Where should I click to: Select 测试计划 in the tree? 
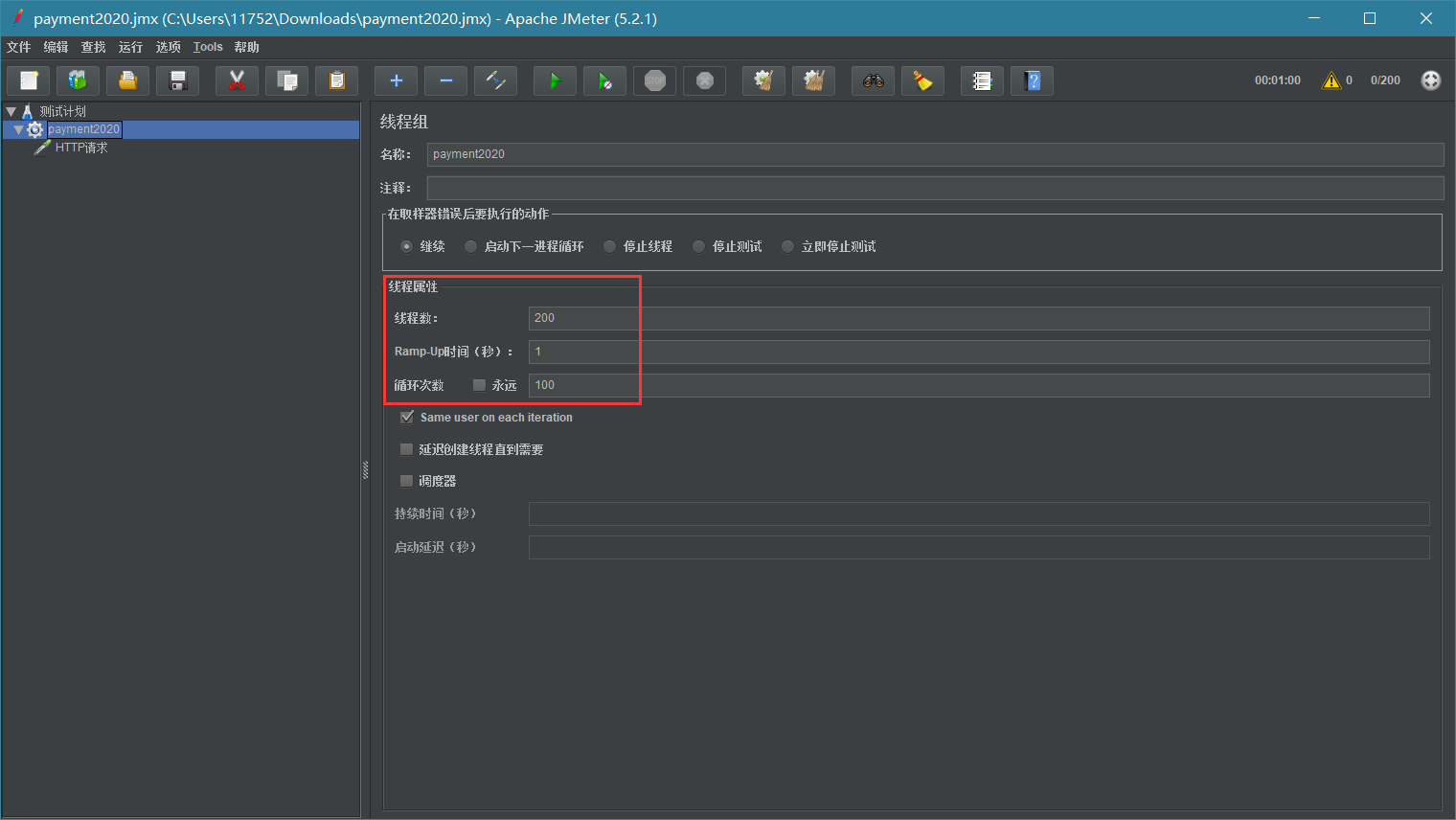point(62,111)
